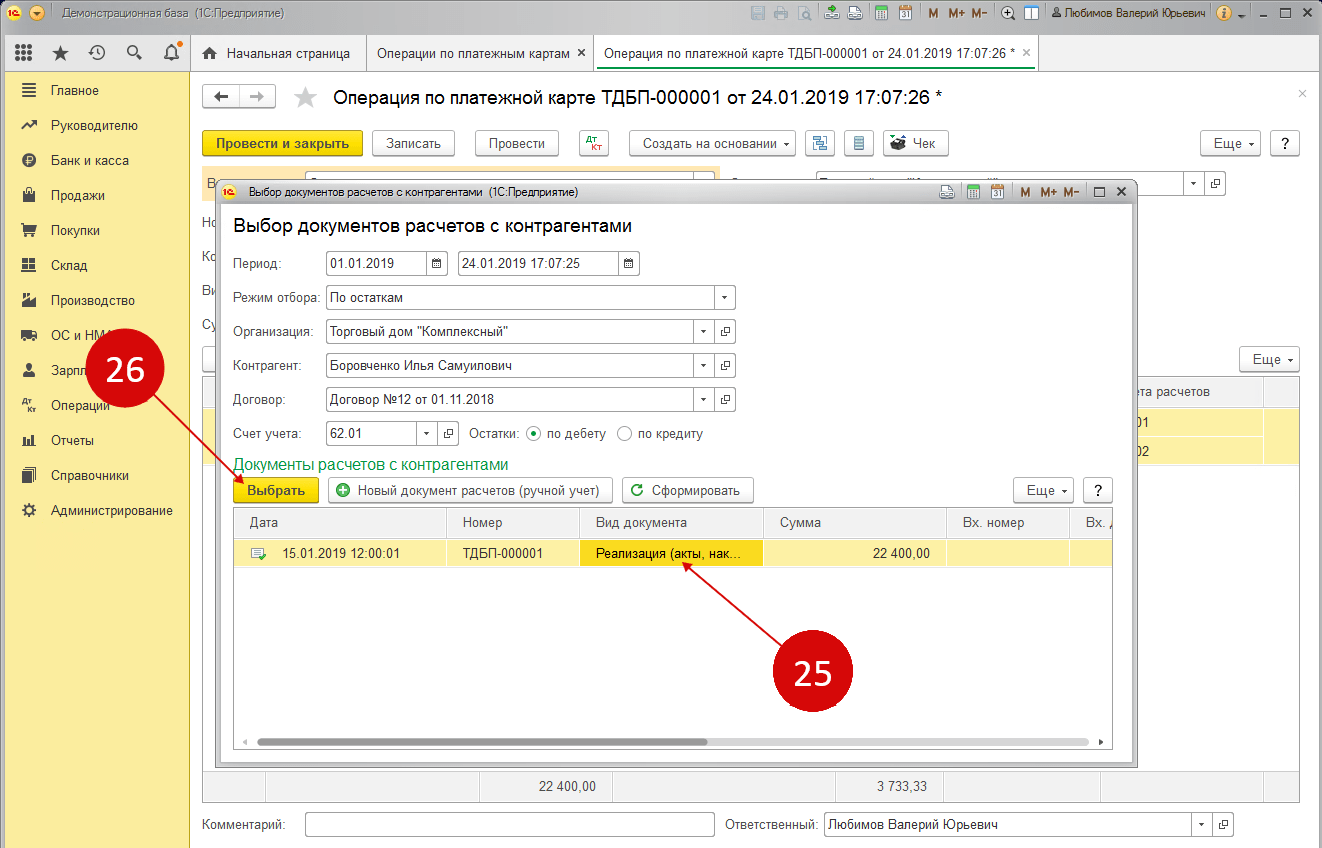
Task: Open the sections grid menu icon
Action: coord(23,53)
